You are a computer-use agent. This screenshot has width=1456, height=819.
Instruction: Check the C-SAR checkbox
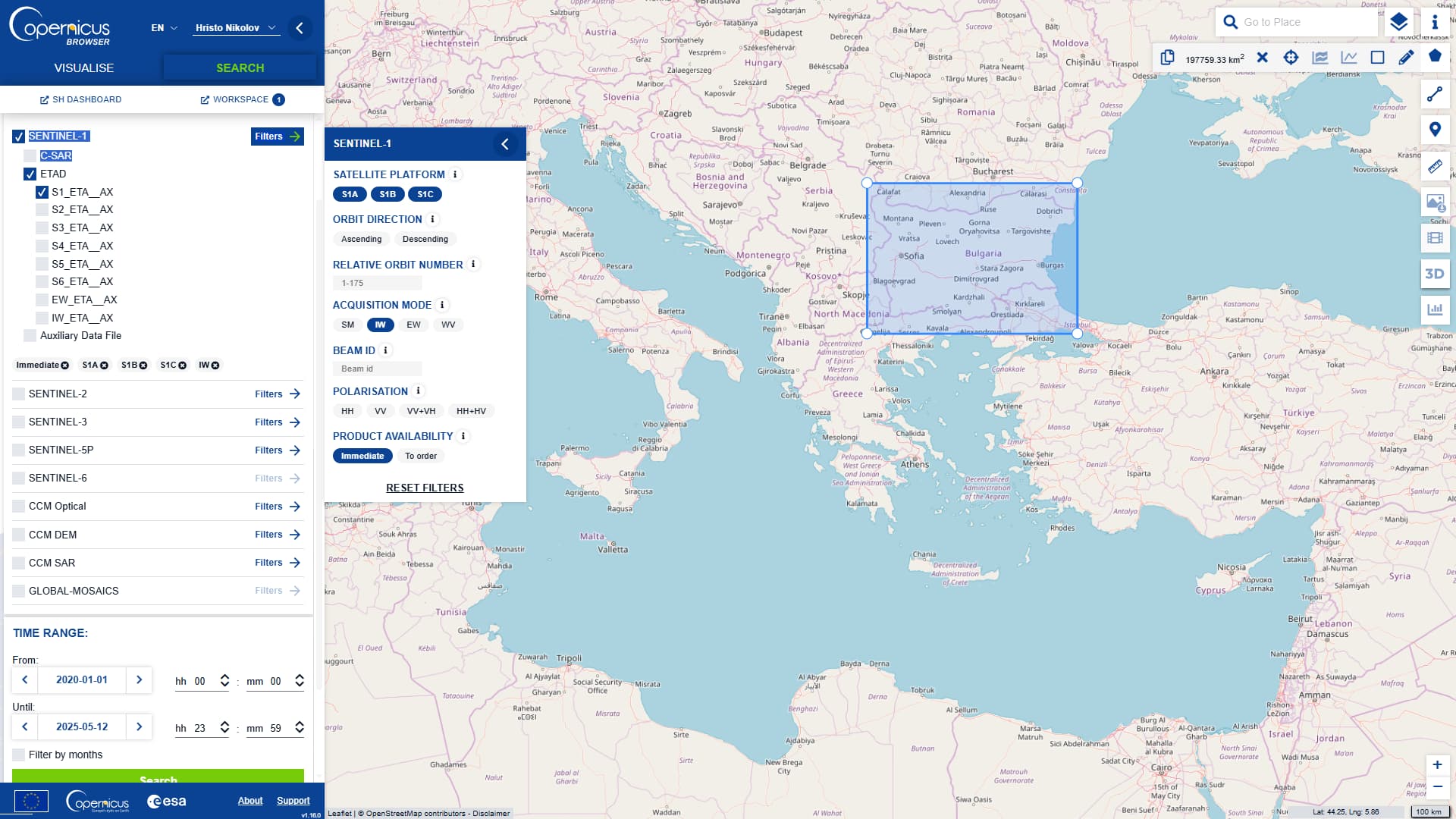(x=30, y=155)
